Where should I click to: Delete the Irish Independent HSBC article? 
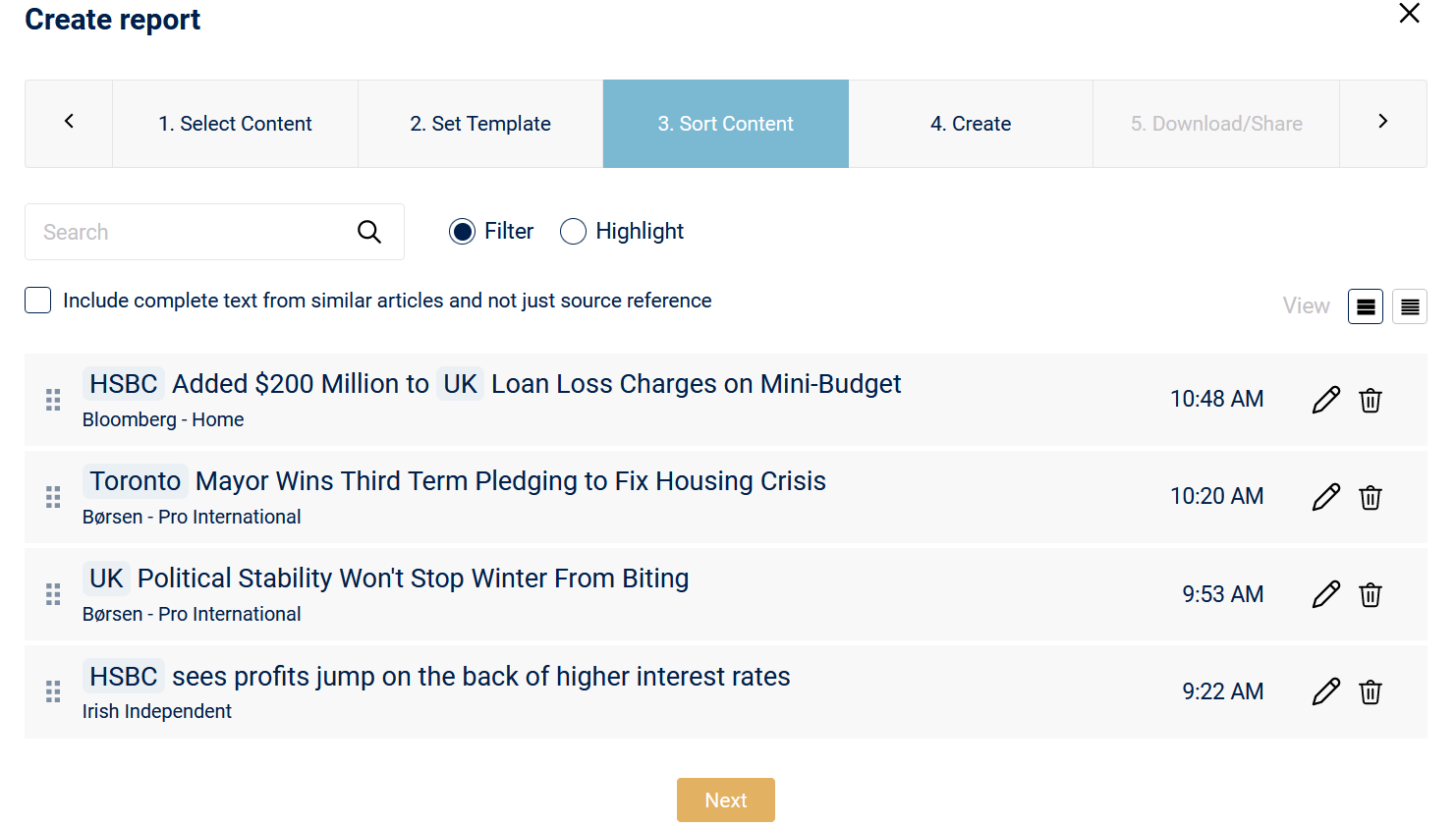pyautogui.click(x=1371, y=691)
